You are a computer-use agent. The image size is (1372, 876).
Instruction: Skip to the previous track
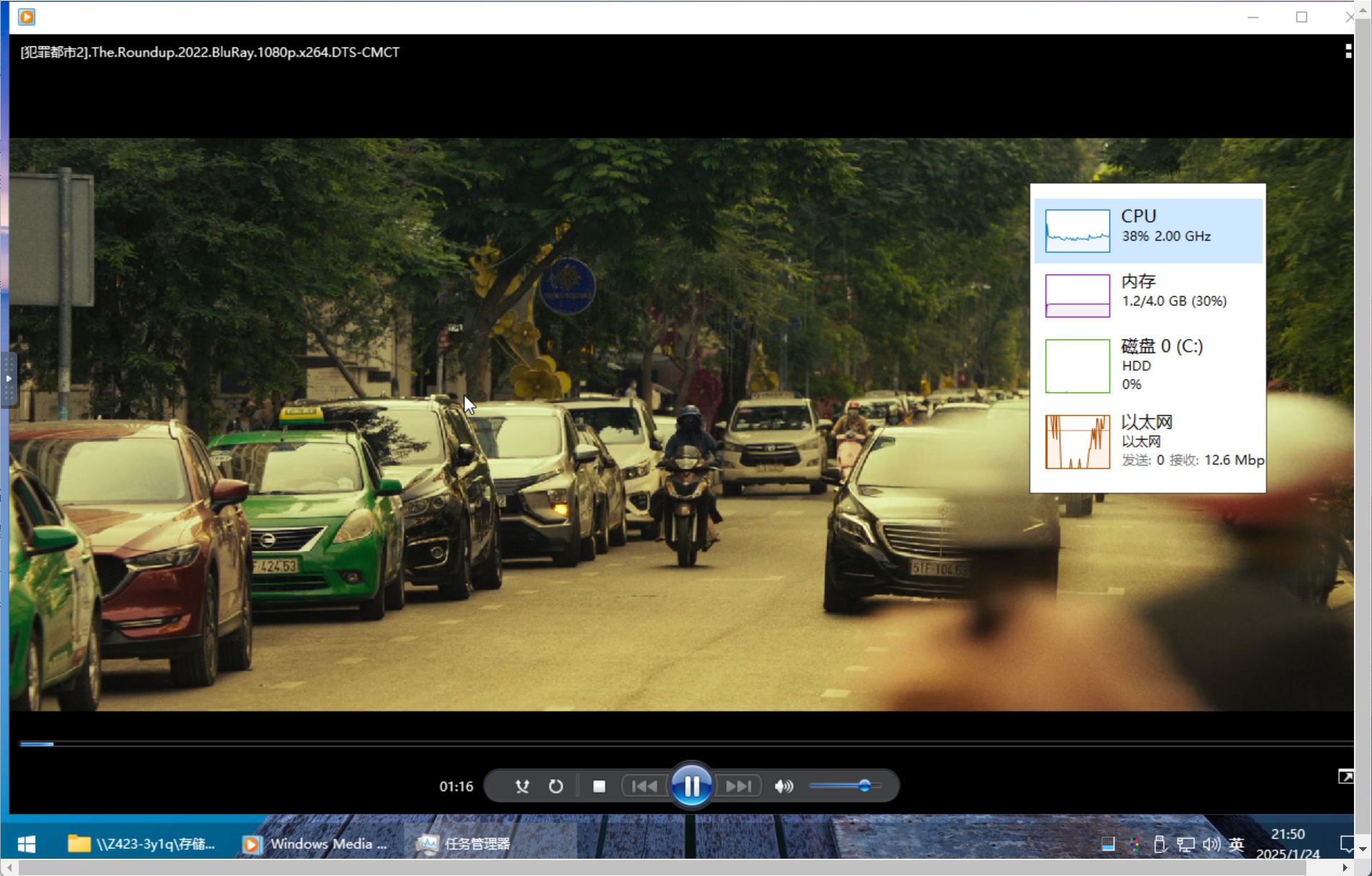tap(644, 787)
